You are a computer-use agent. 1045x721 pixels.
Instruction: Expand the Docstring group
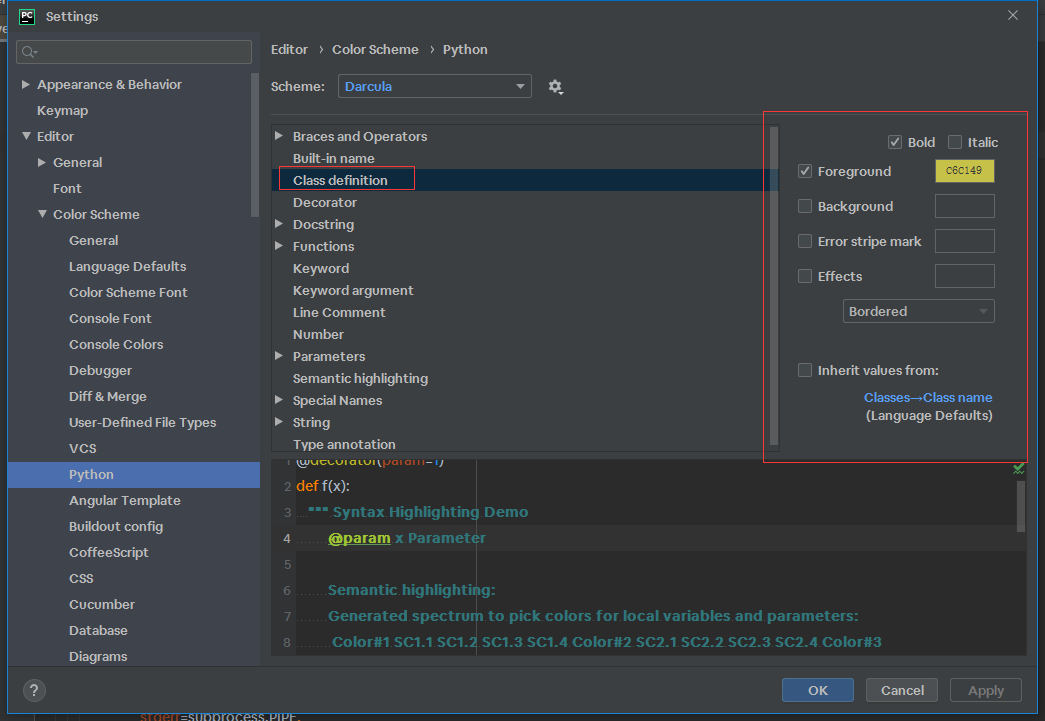point(279,224)
